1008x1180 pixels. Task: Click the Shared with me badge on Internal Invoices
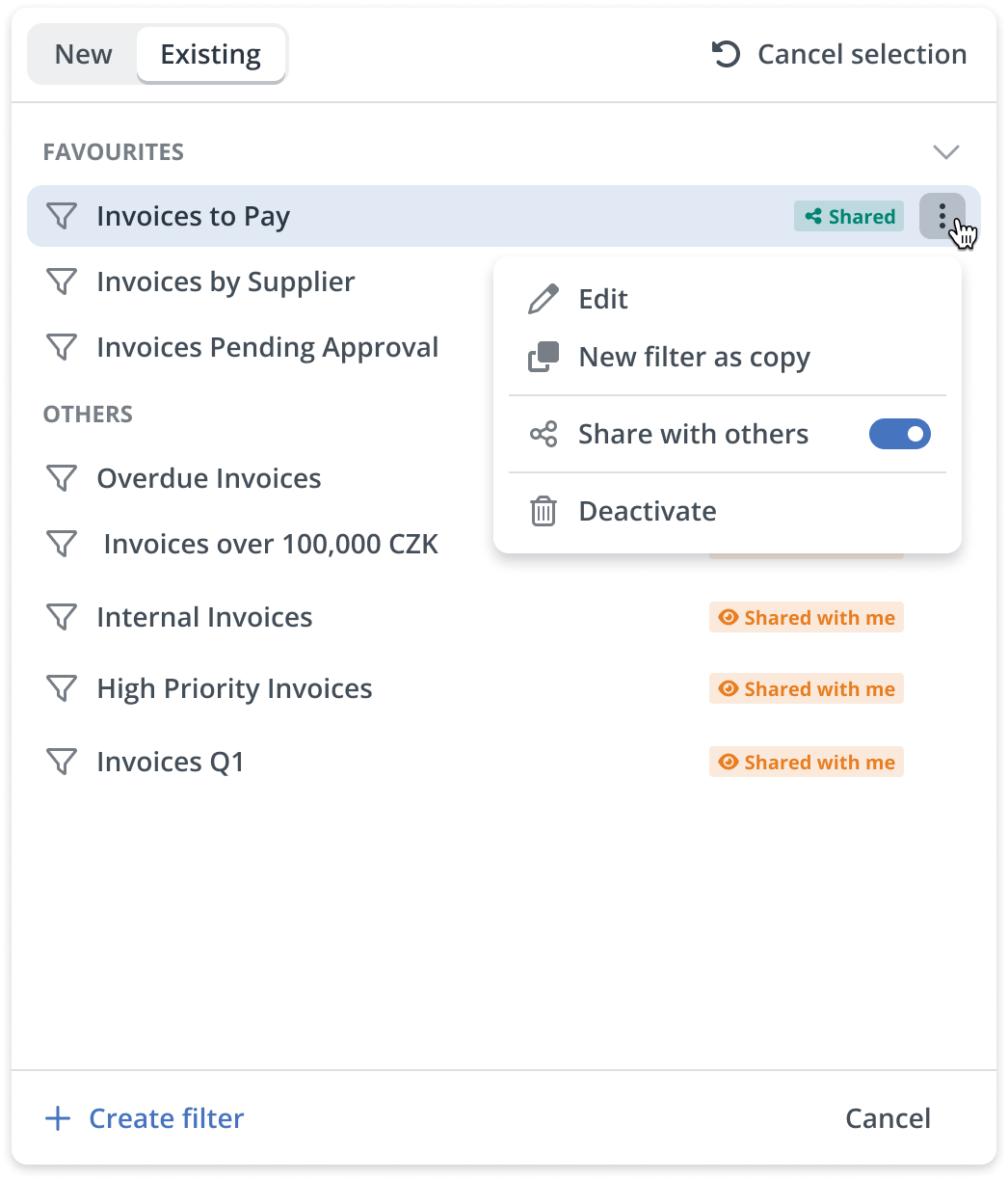[807, 617]
